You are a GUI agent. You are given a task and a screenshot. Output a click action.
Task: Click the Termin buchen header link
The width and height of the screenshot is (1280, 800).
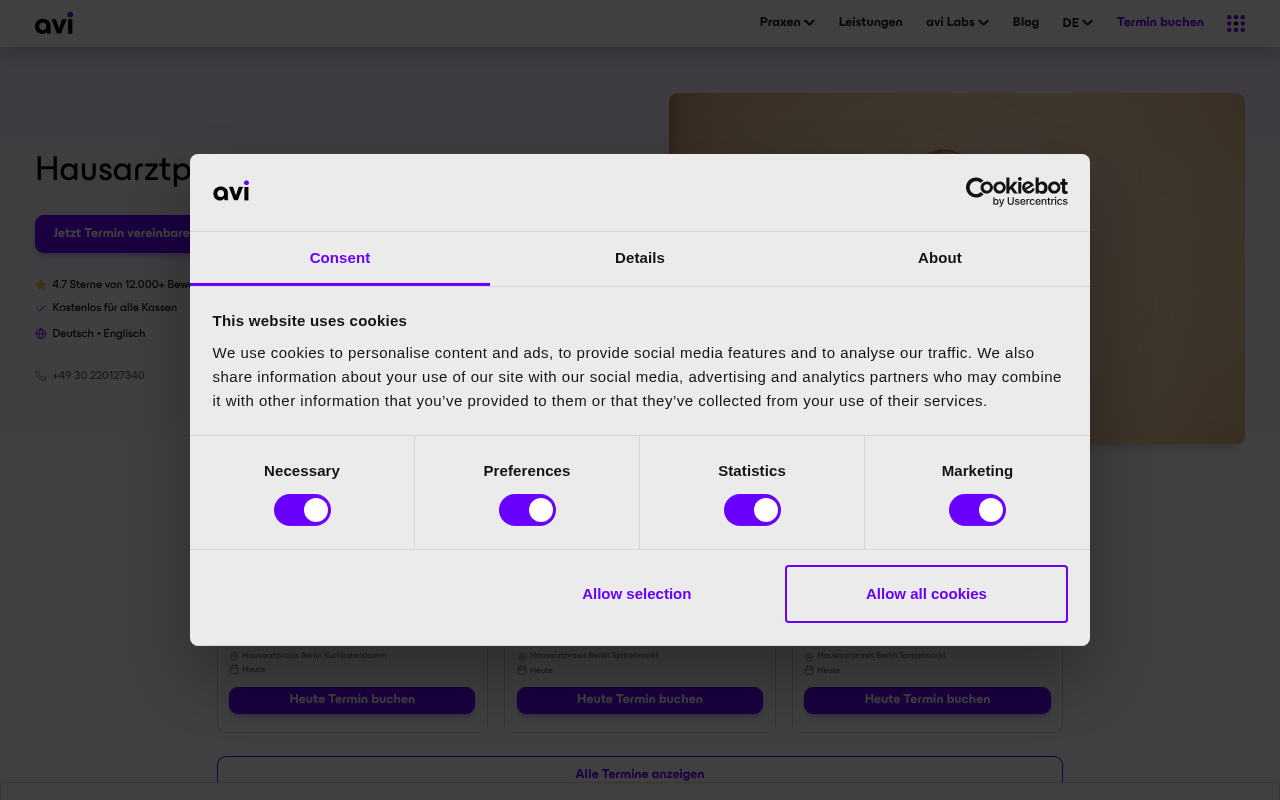pos(1160,22)
